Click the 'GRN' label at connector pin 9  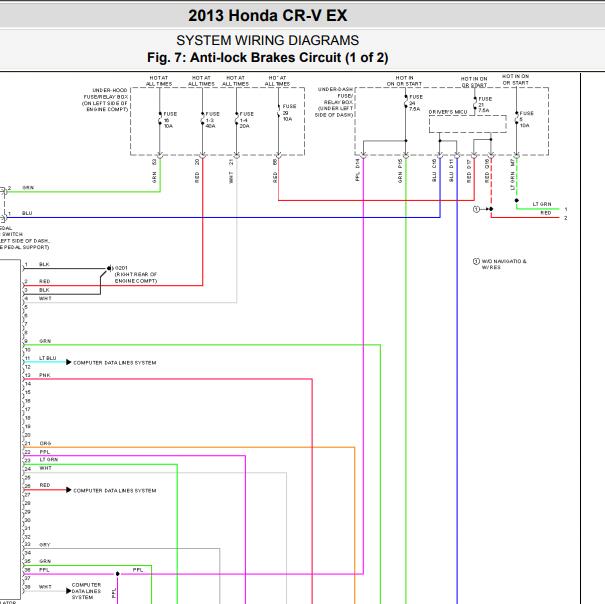45,342
